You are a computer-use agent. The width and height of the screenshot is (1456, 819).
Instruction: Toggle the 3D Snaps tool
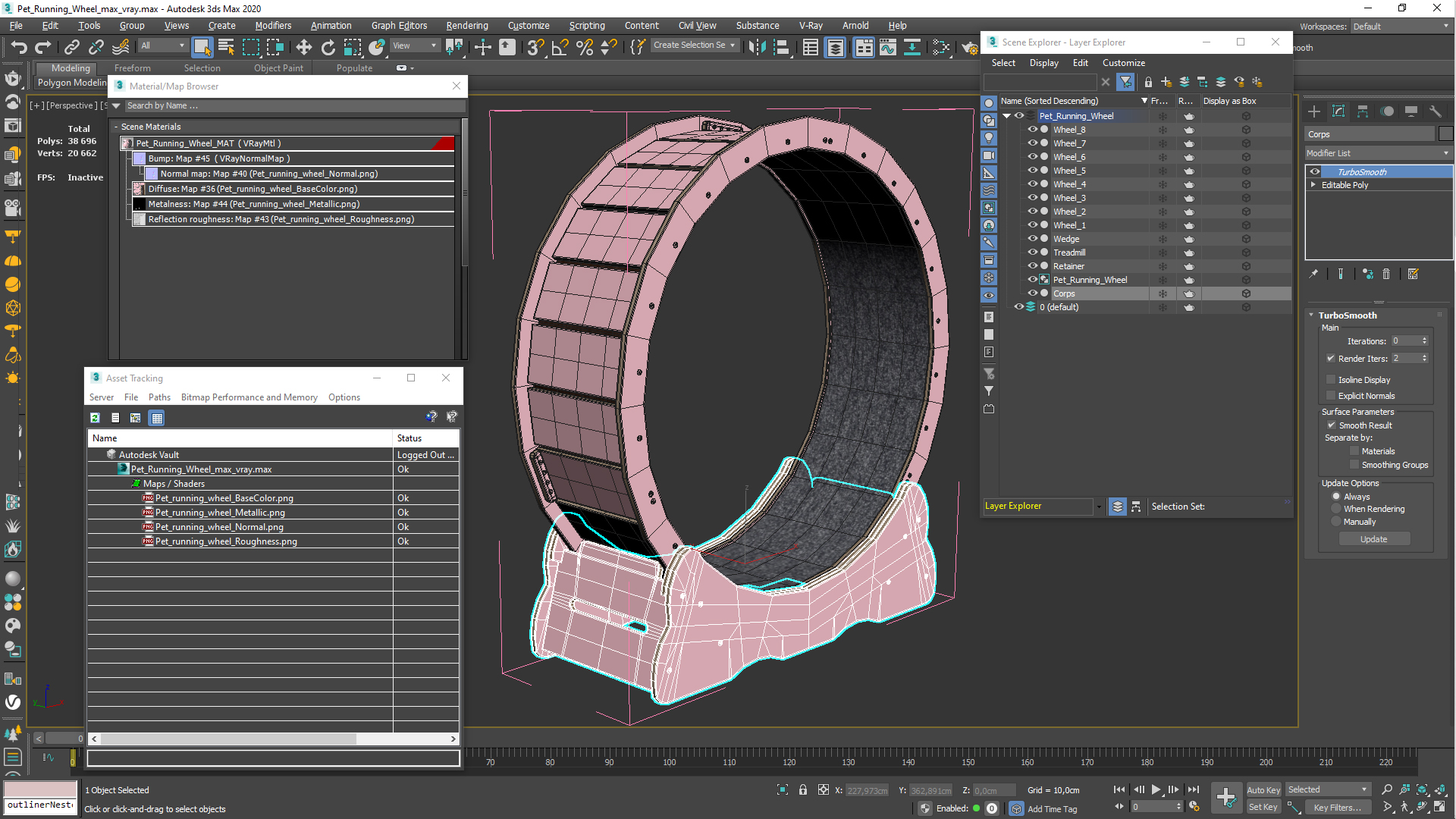point(535,47)
